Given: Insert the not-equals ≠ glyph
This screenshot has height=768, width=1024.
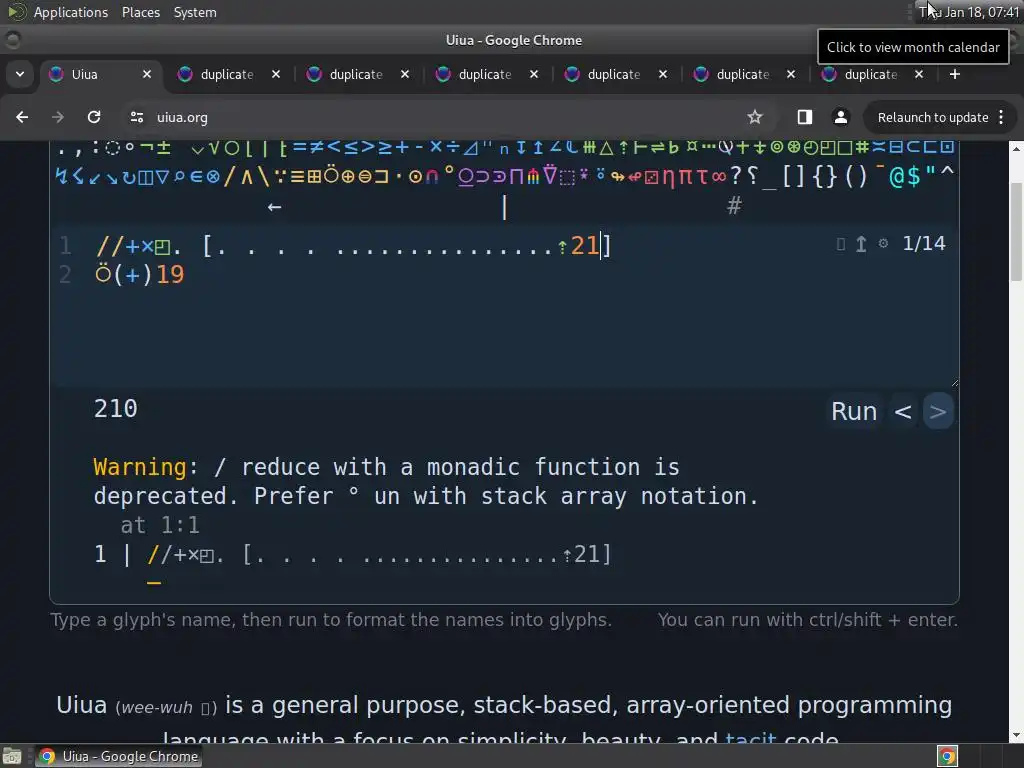Looking at the screenshot, I should pyautogui.click(x=316, y=147).
